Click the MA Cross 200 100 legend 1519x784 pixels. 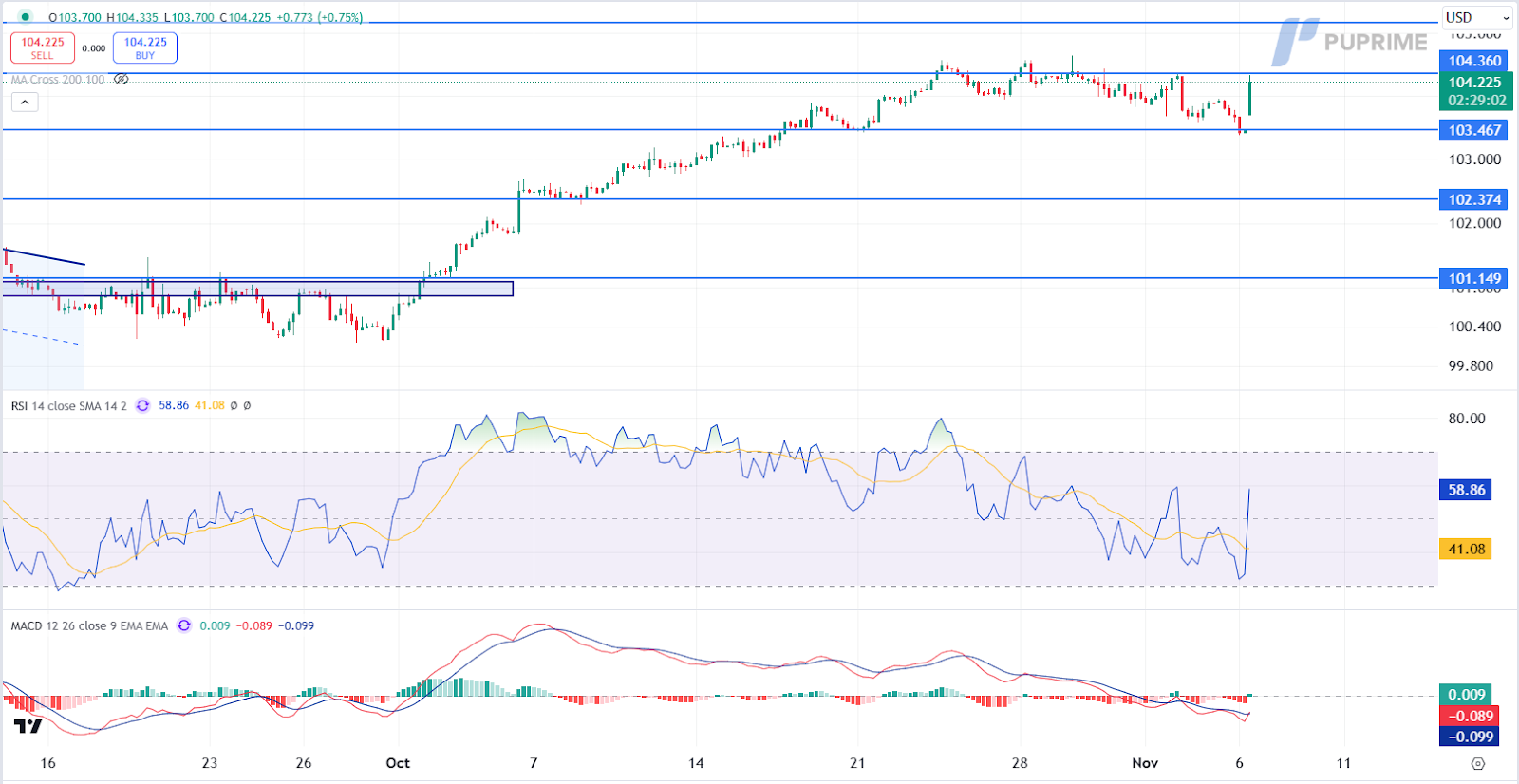(x=58, y=80)
